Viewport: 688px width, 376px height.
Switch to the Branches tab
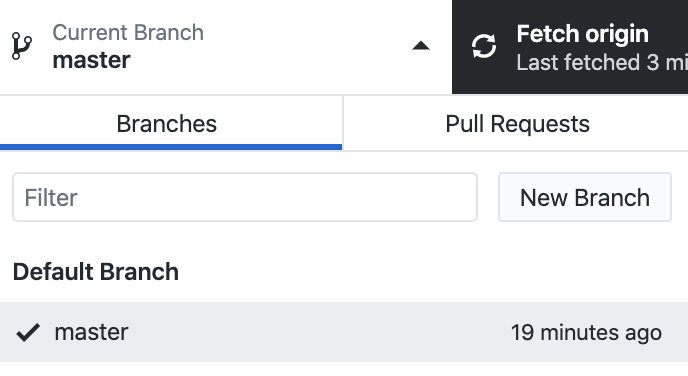pyautogui.click(x=171, y=123)
